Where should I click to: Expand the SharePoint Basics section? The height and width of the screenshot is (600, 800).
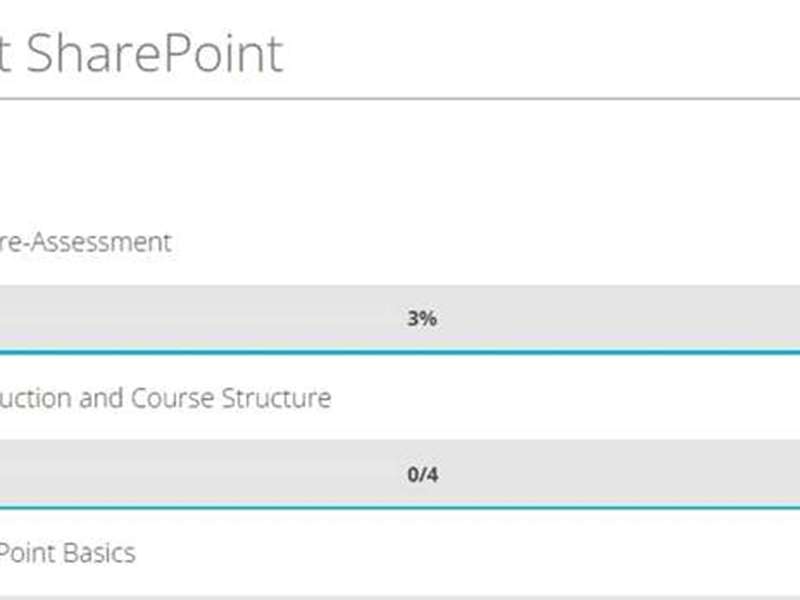coord(67,553)
